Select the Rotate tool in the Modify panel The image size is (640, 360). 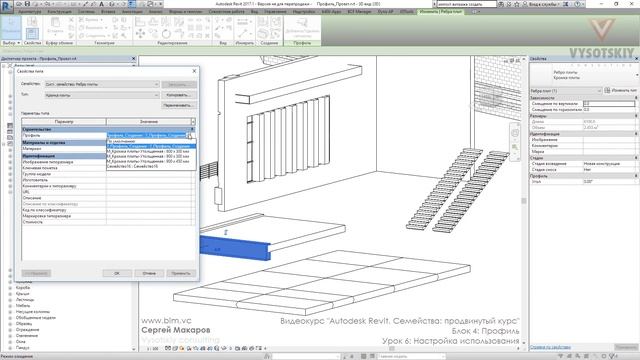pyautogui.click(x=166, y=34)
